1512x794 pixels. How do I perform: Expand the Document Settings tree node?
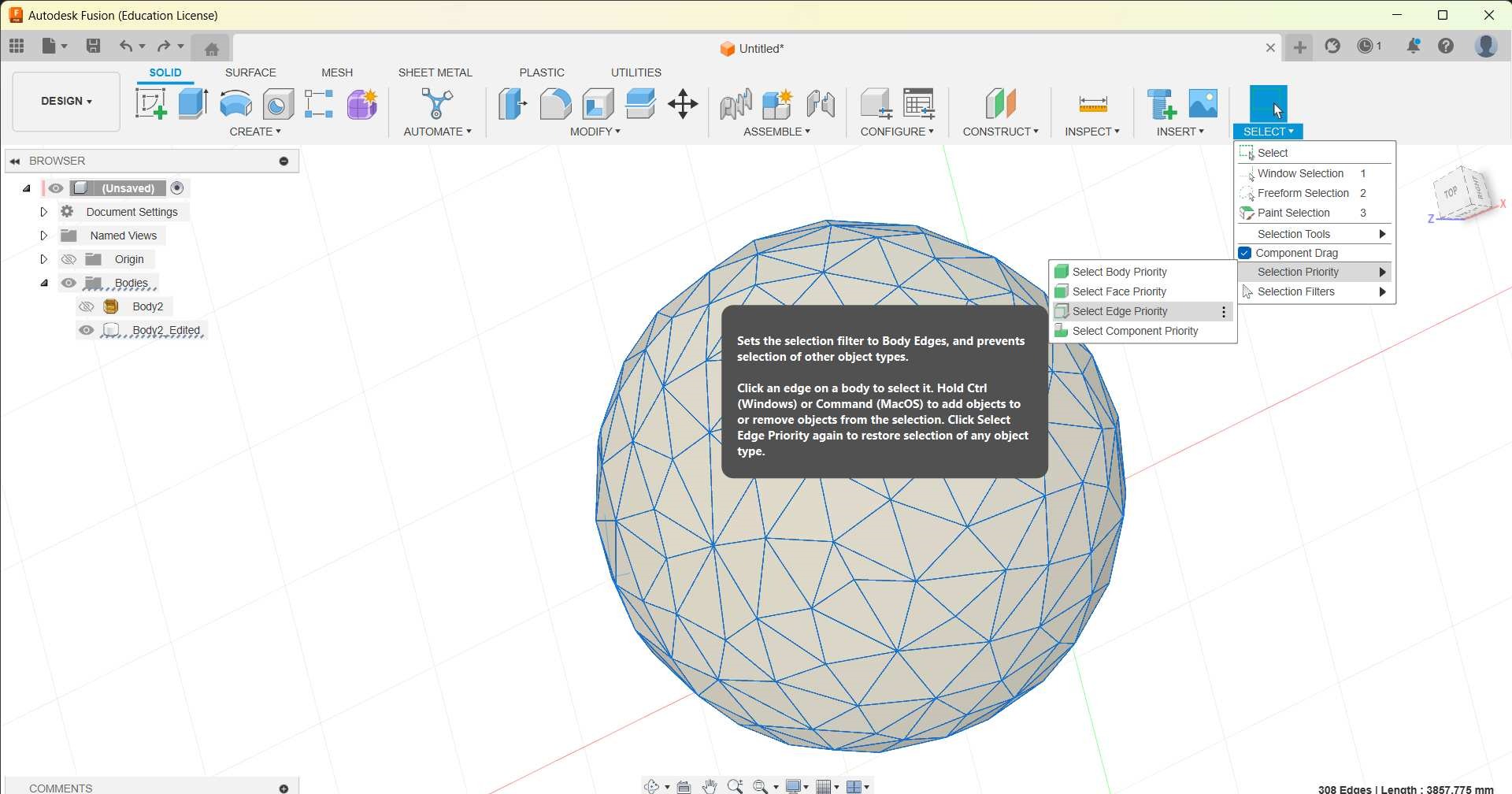[44, 212]
